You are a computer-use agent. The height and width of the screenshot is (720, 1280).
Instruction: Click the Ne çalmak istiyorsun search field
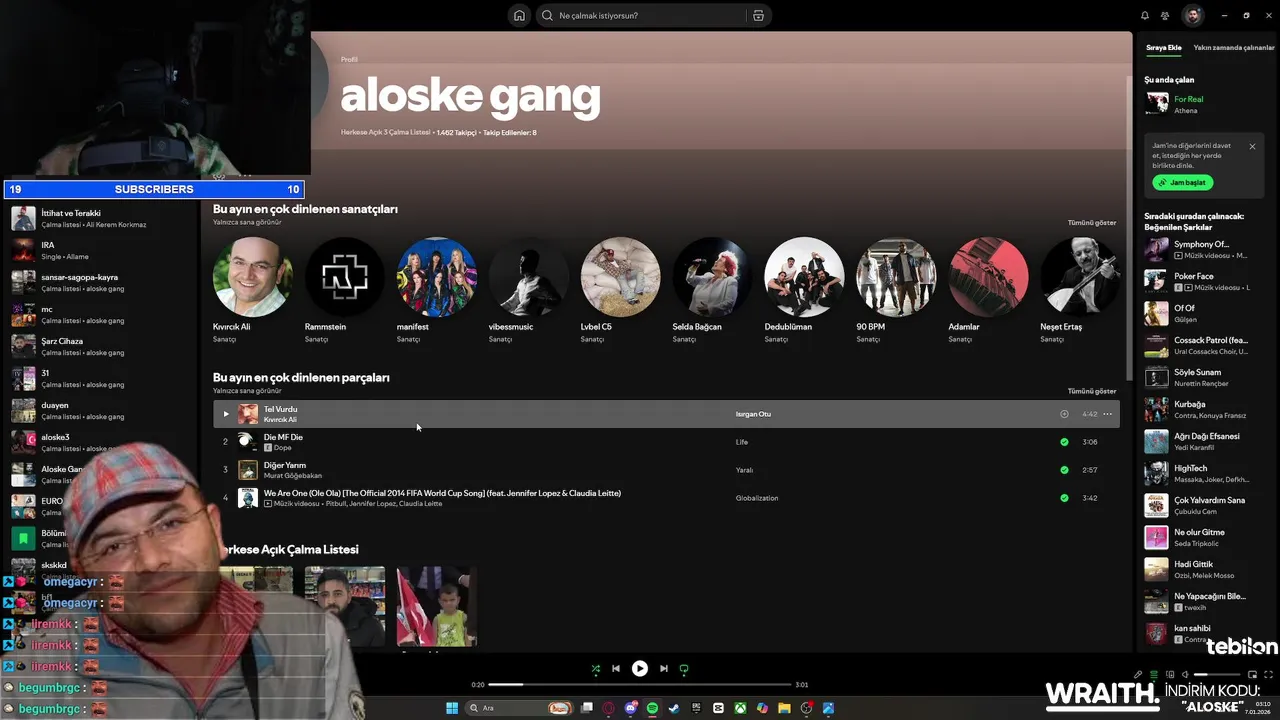[x=650, y=15]
